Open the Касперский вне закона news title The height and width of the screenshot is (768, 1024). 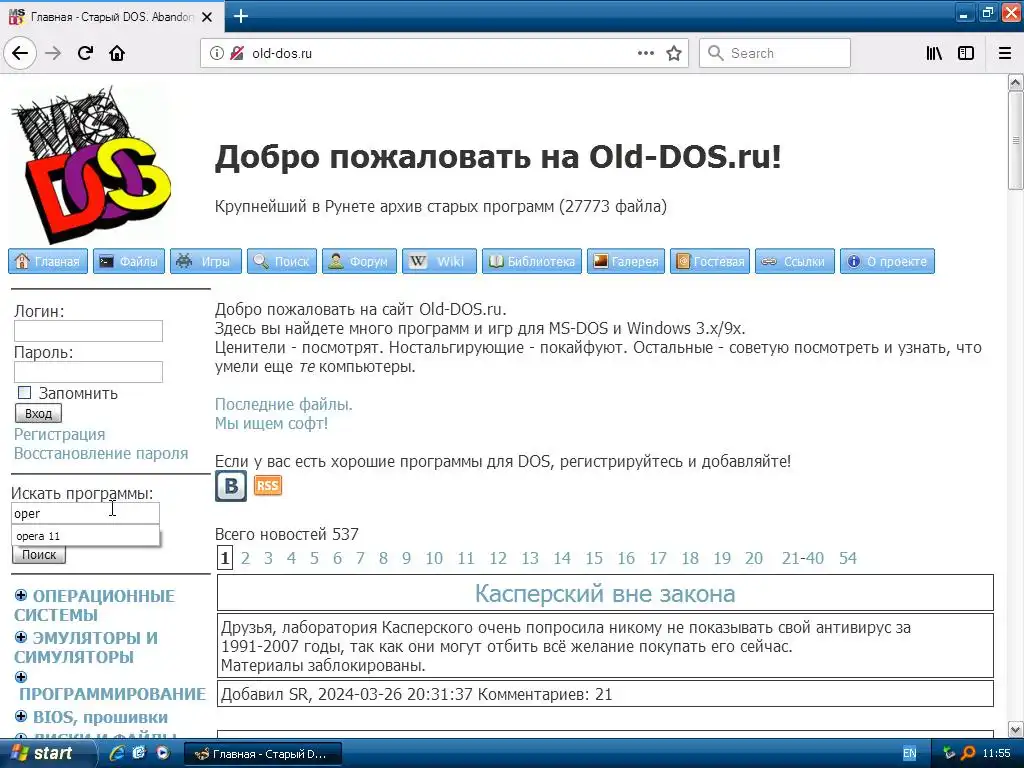[605, 594]
